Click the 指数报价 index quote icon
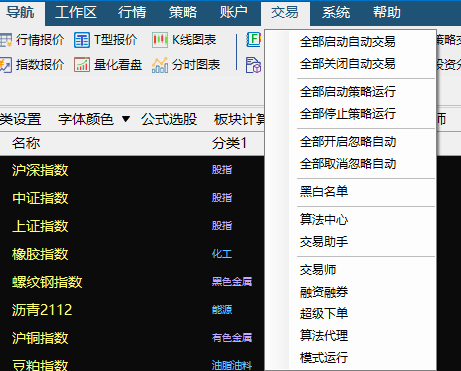This screenshot has width=461, height=371. pyautogui.click(x=5, y=65)
